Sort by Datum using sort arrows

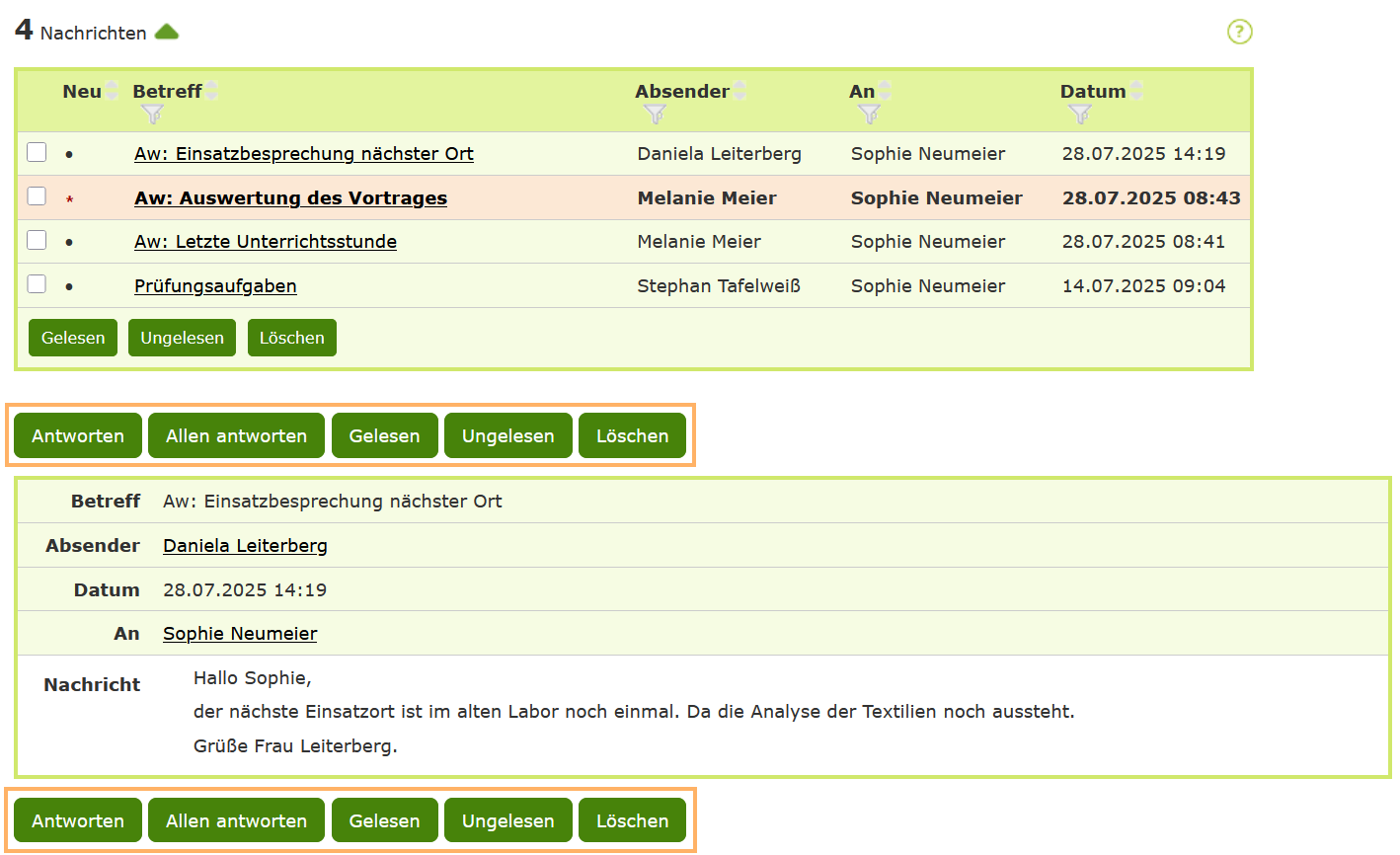(1136, 91)
